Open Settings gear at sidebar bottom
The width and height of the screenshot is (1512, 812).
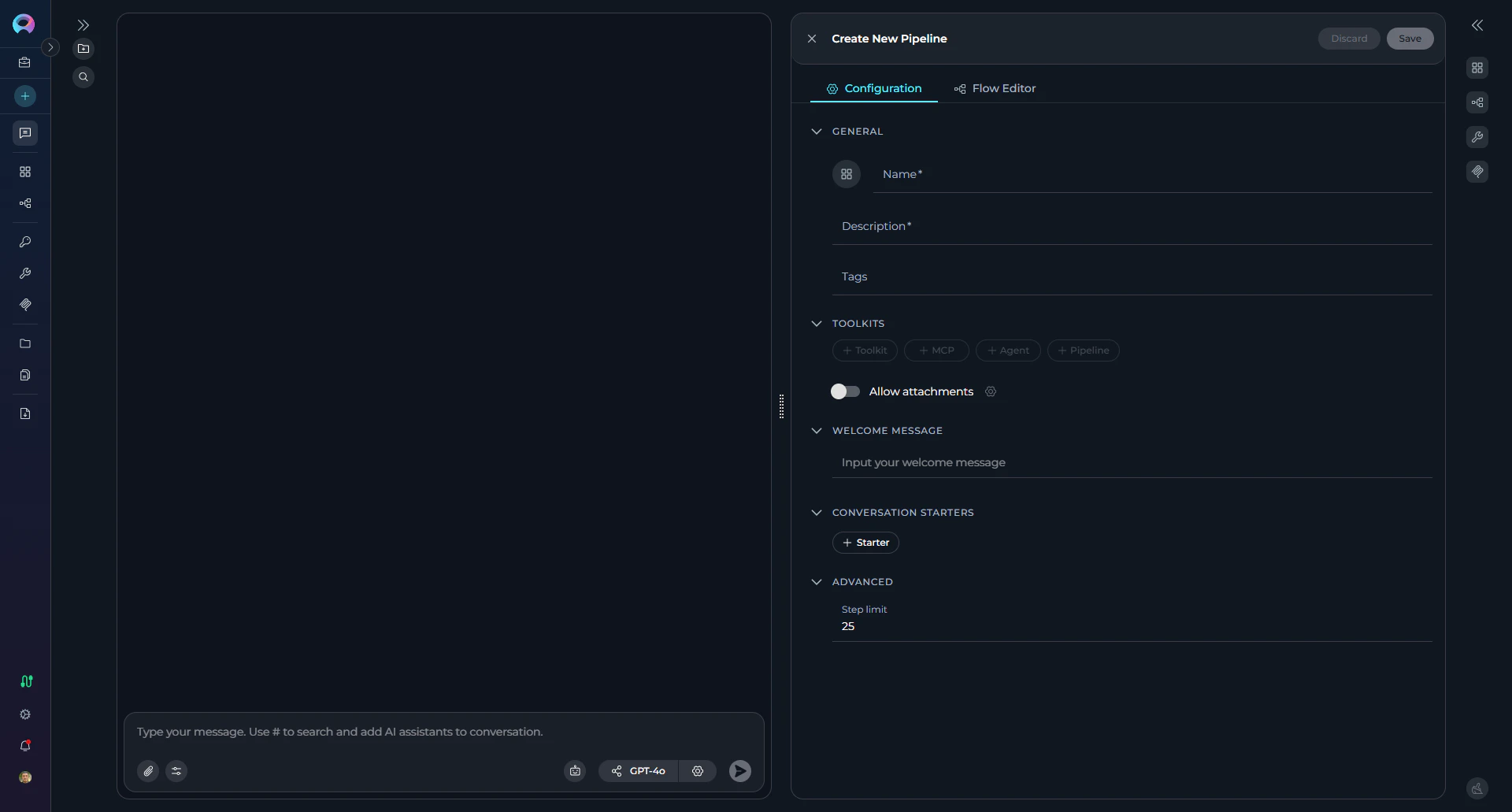tap(24, 714)
